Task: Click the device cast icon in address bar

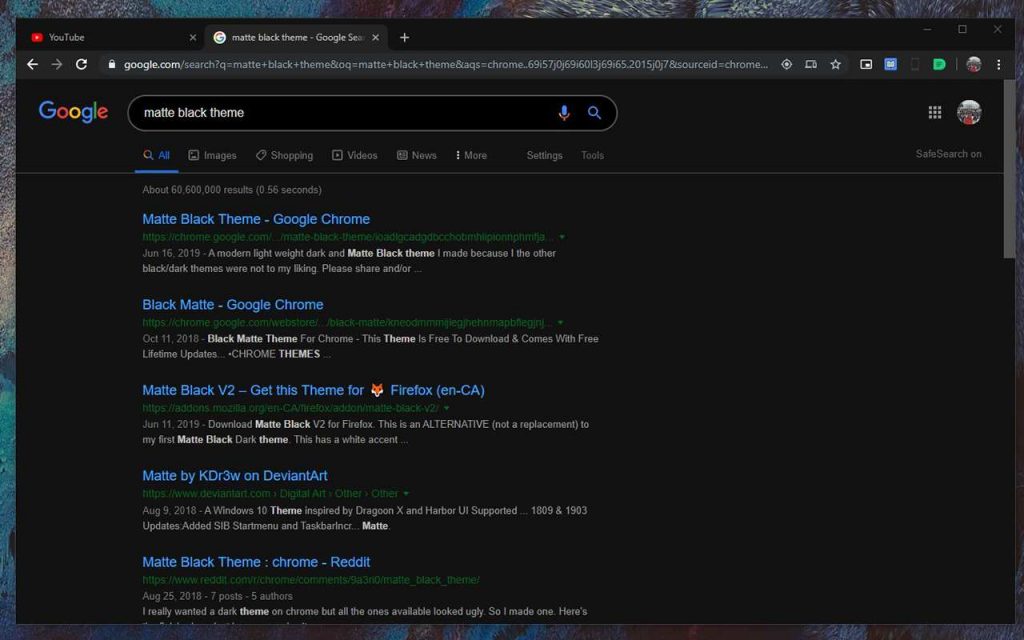Action: [810, 64]
